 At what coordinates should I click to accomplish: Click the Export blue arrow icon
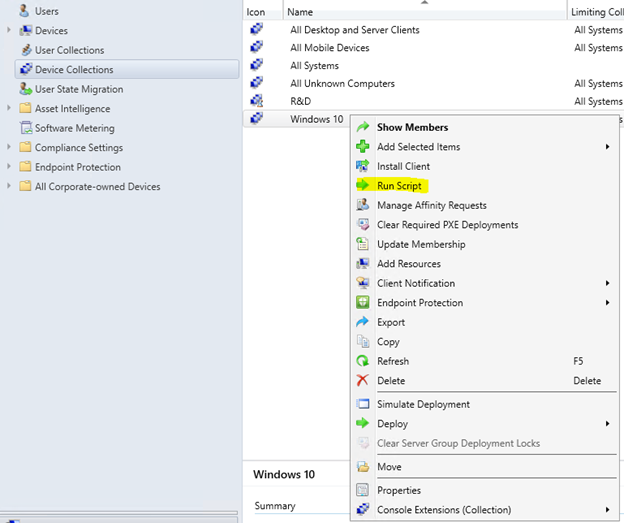[x=363, y=322]
